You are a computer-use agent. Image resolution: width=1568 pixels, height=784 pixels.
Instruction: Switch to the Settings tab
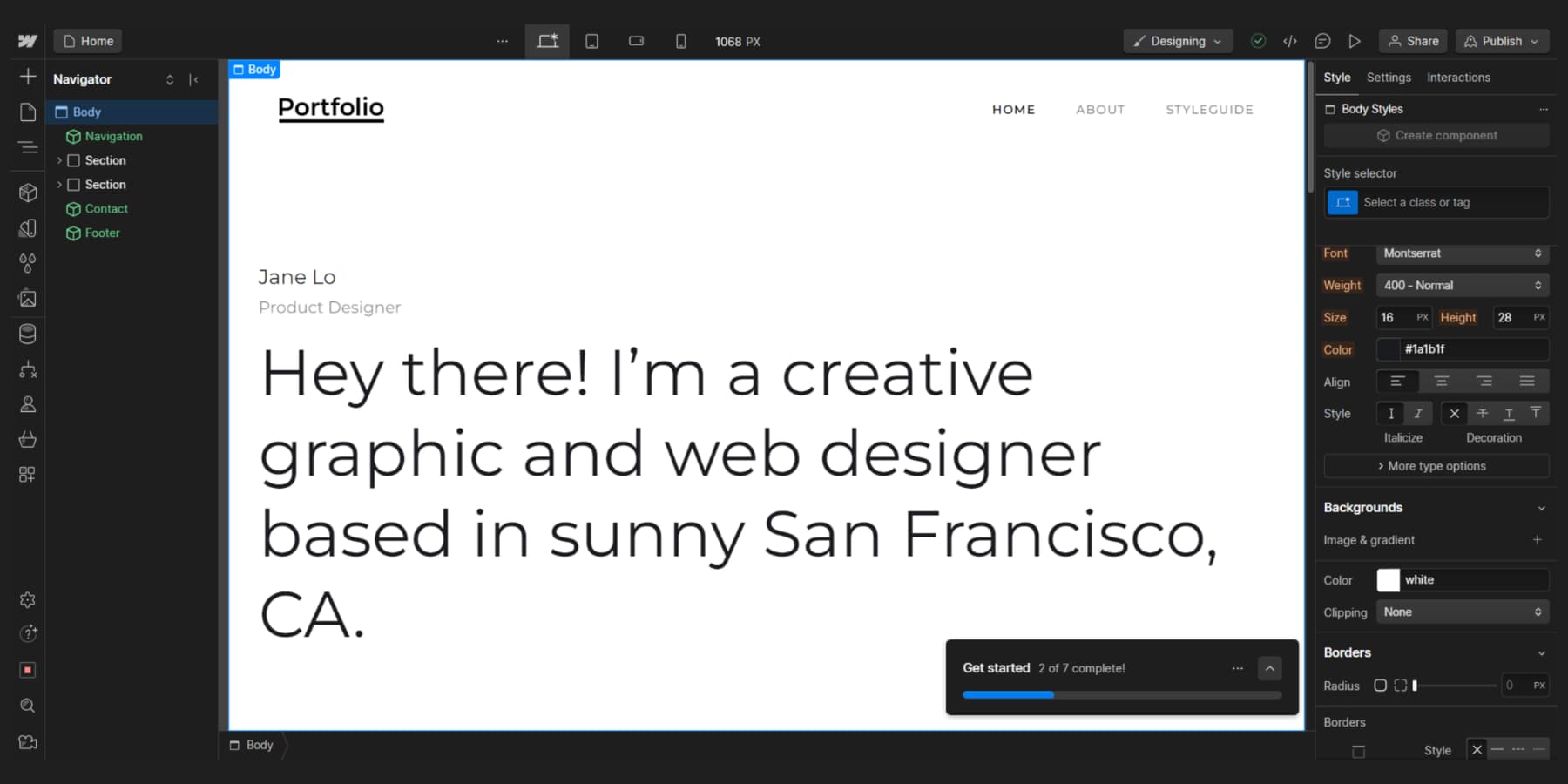click(x=1389, y=78)
